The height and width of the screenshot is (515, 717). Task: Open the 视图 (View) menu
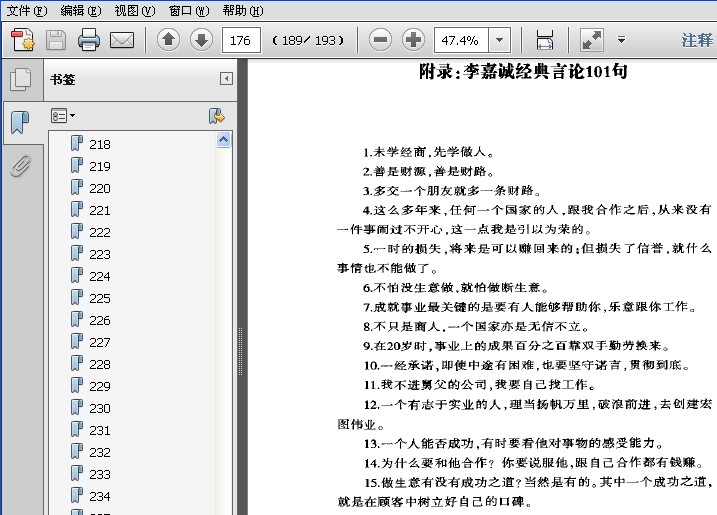(134, 10)
